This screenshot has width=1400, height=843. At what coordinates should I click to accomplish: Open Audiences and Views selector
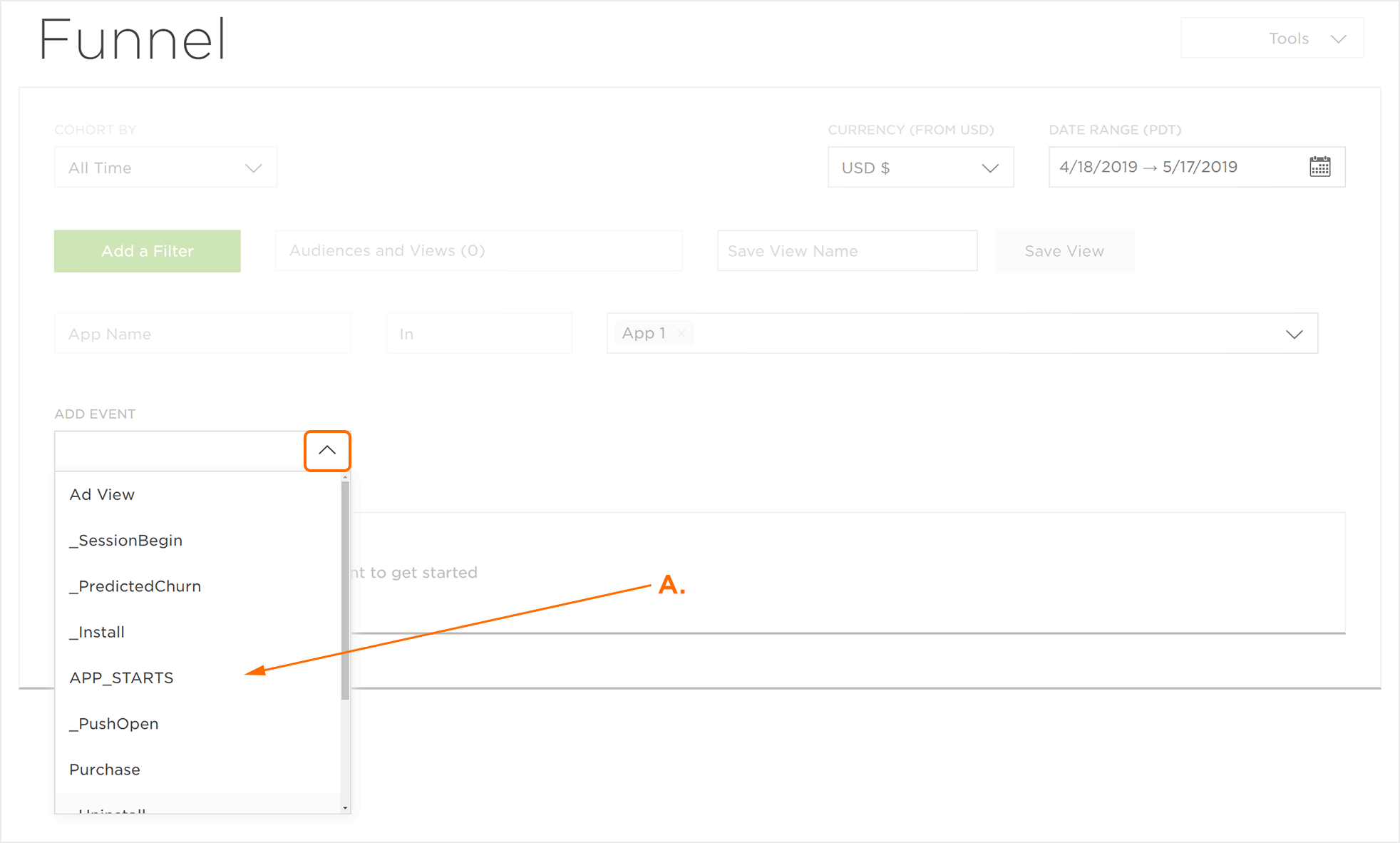coord(478,251)
